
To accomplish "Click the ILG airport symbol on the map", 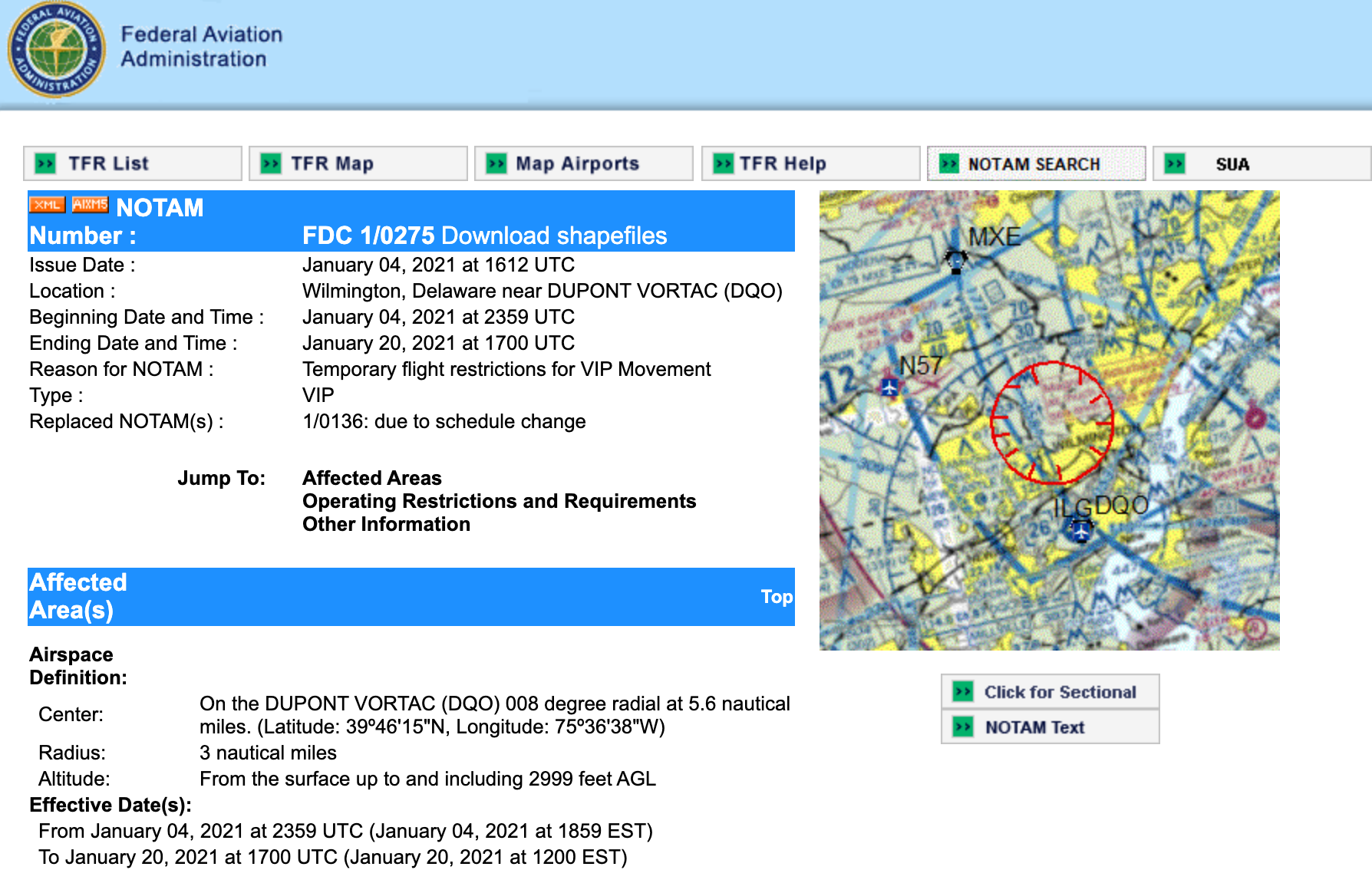I will (x=1080, y=529).
